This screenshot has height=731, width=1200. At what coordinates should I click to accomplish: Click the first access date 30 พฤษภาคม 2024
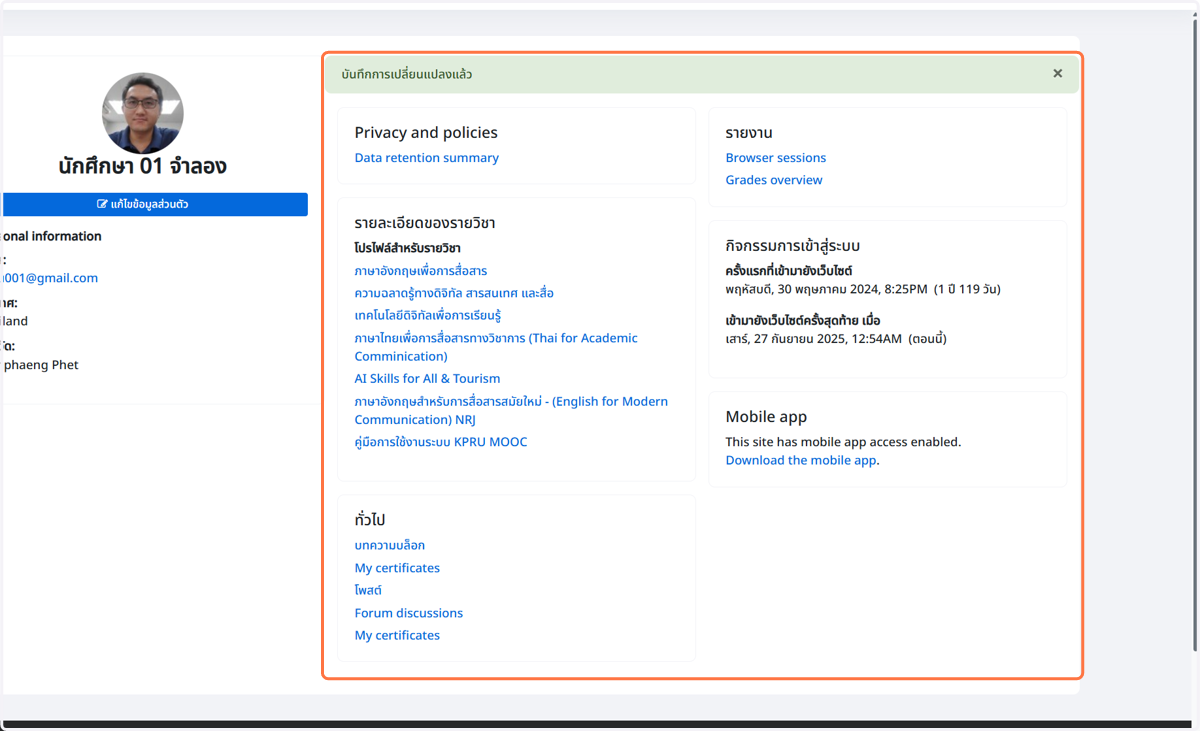[x=863, y=290]
